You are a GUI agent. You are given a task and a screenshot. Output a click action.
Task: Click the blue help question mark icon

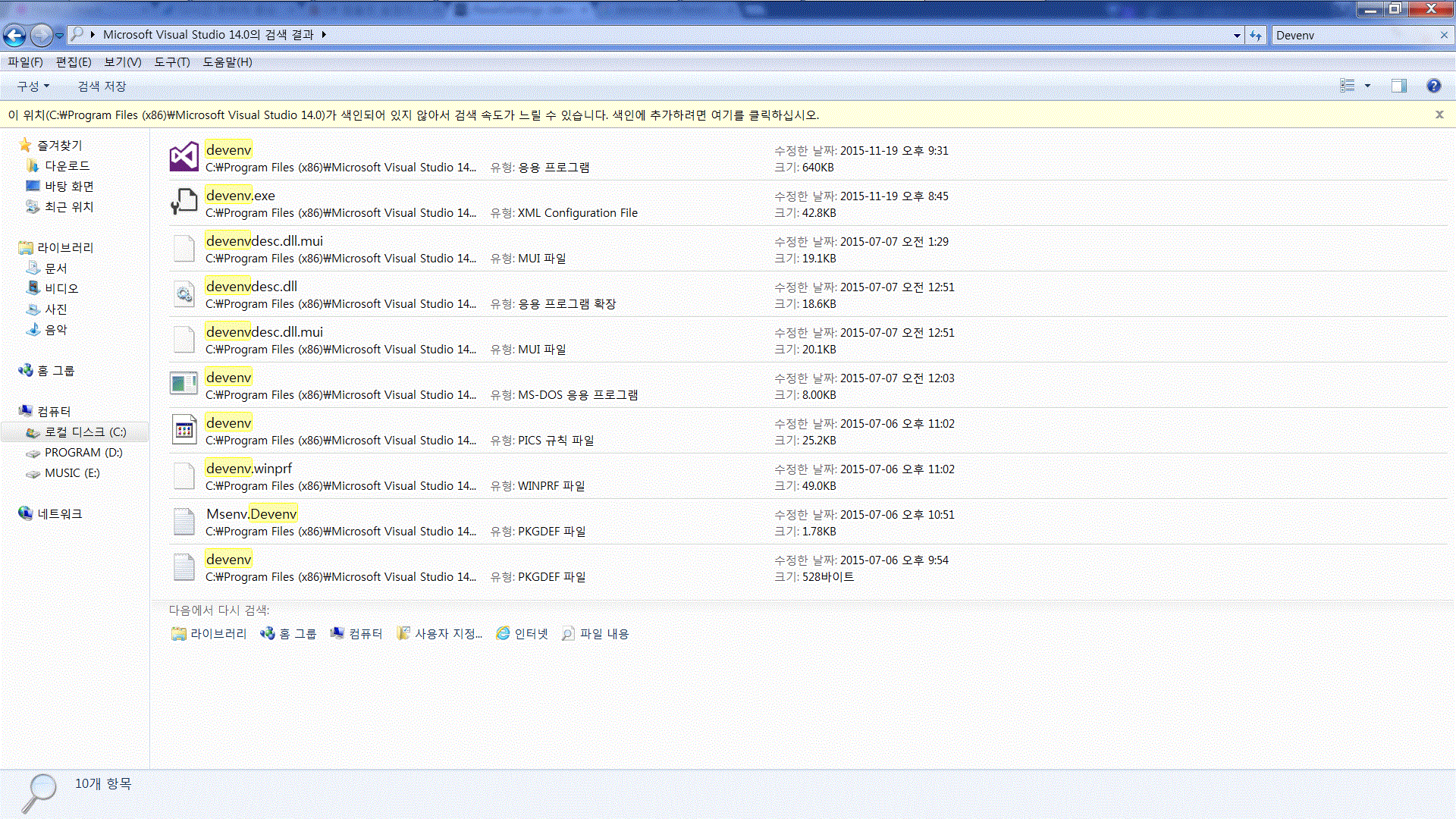click(x=1433, y=86)
